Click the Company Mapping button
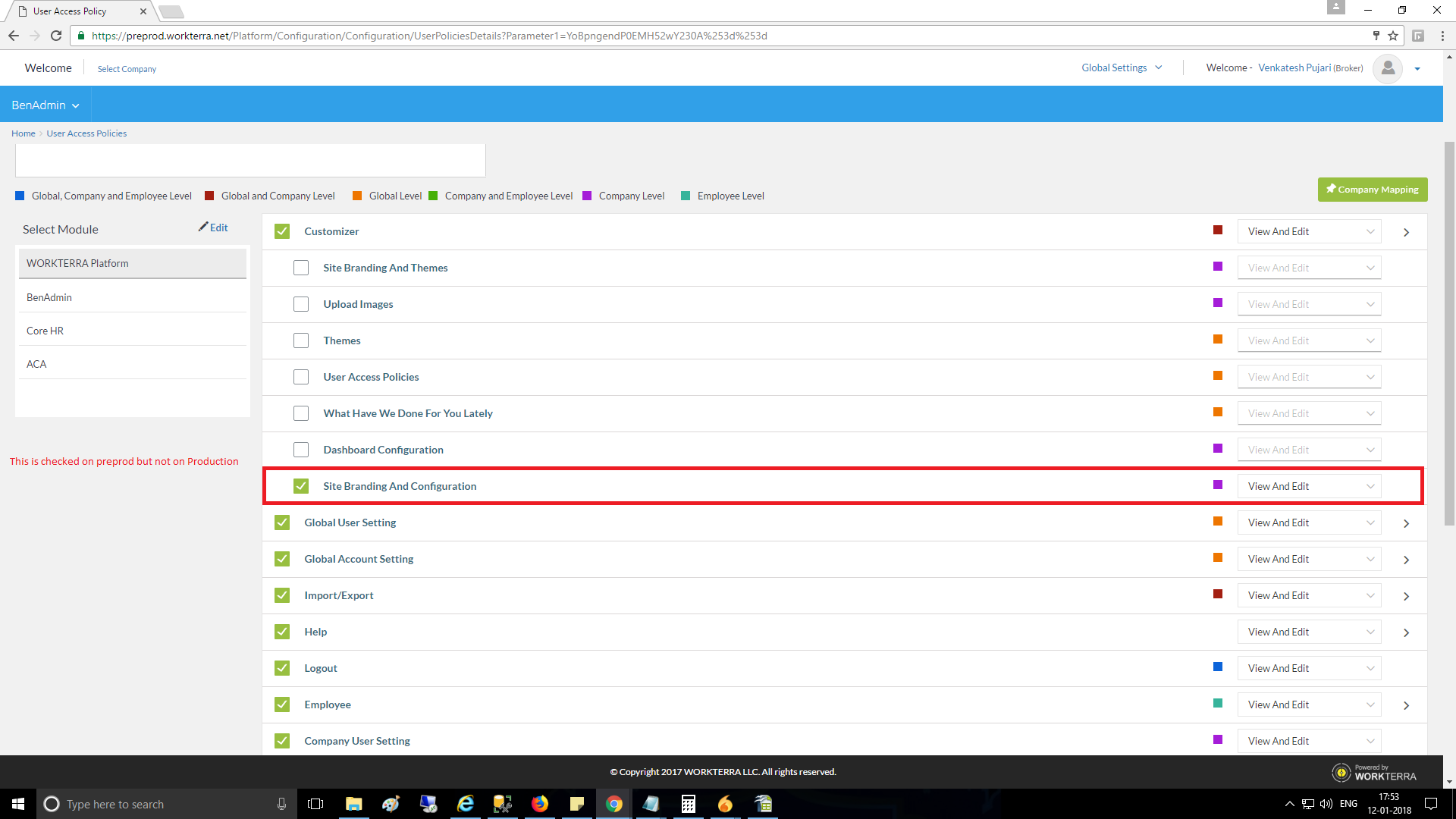Screen dimensions: 1456x819 click(1372, 190)
